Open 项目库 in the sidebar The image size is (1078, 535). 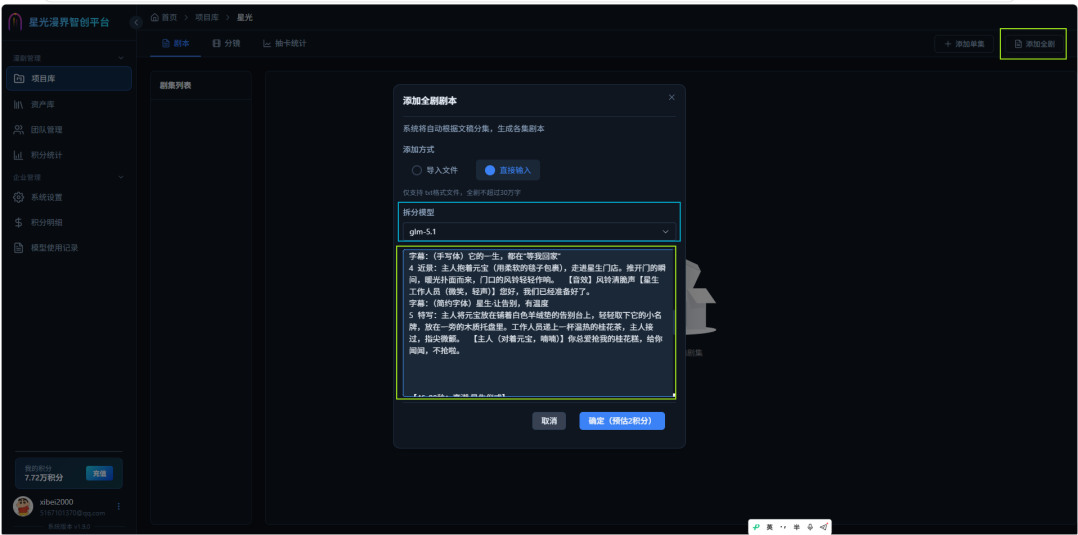pyautogui.click(x=69, y=78)
